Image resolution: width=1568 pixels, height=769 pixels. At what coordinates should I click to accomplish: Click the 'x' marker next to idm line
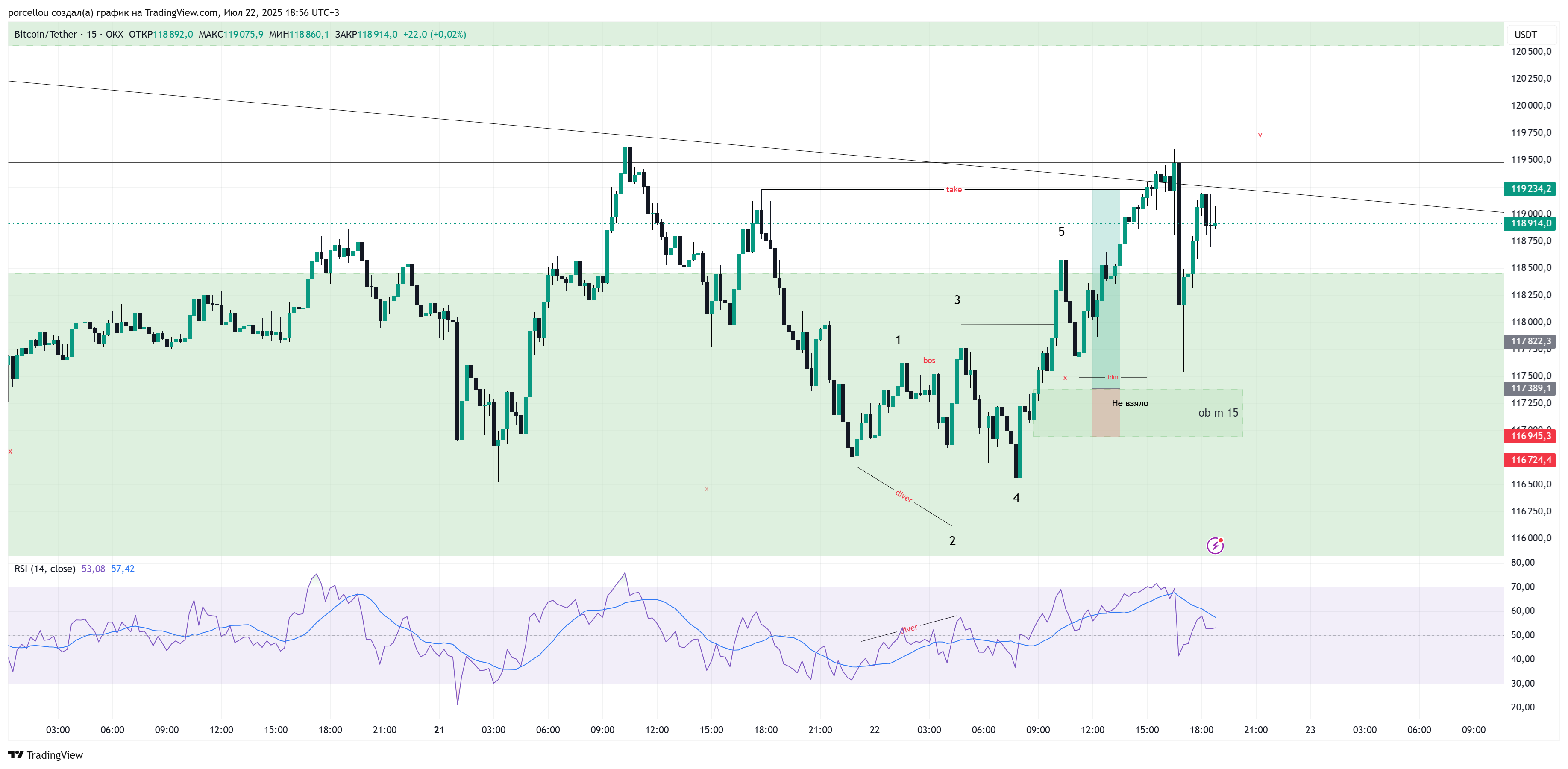(x=1065, y=378)
